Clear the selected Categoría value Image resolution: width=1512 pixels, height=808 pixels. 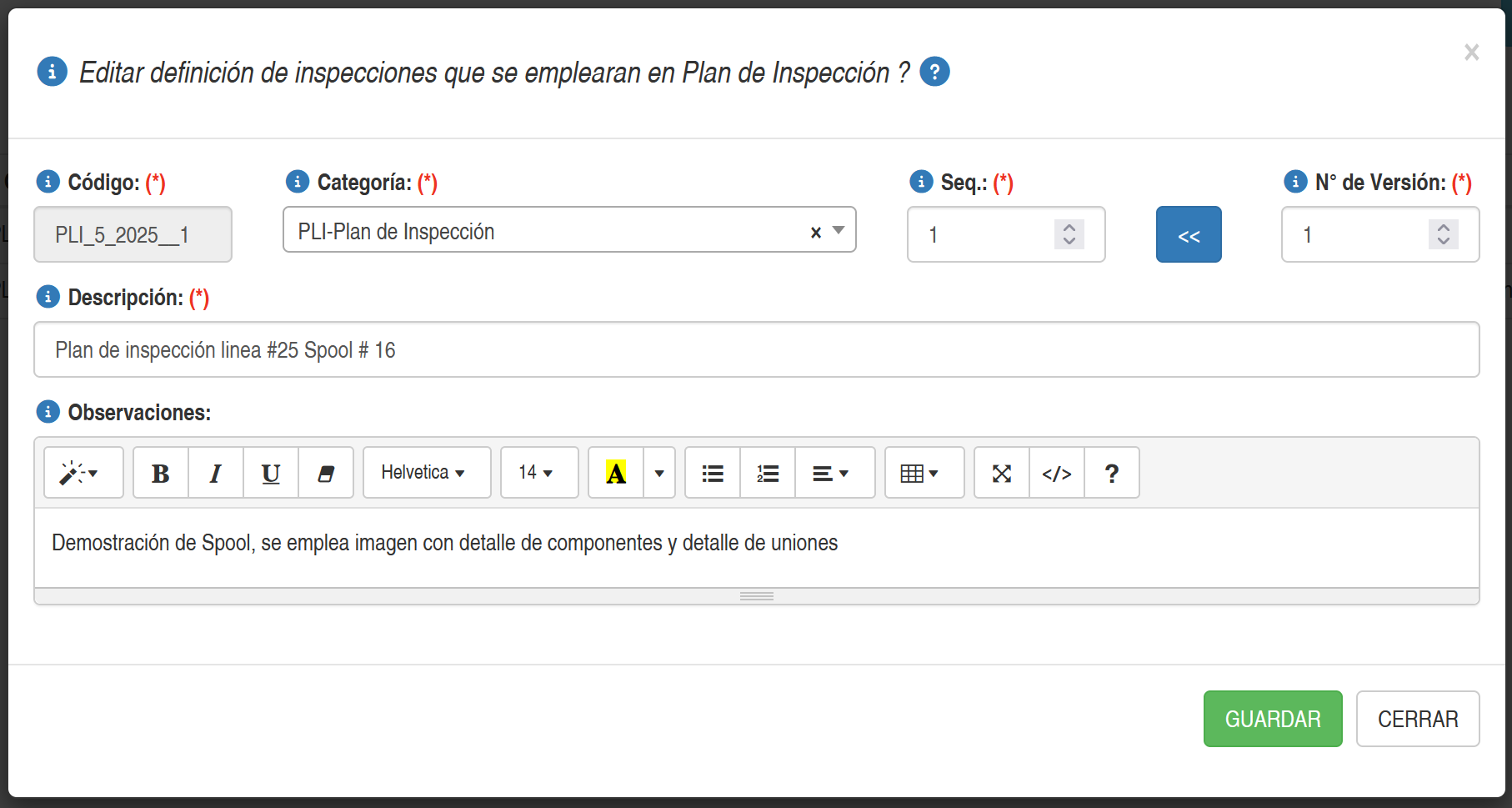(x=816, y=233)
